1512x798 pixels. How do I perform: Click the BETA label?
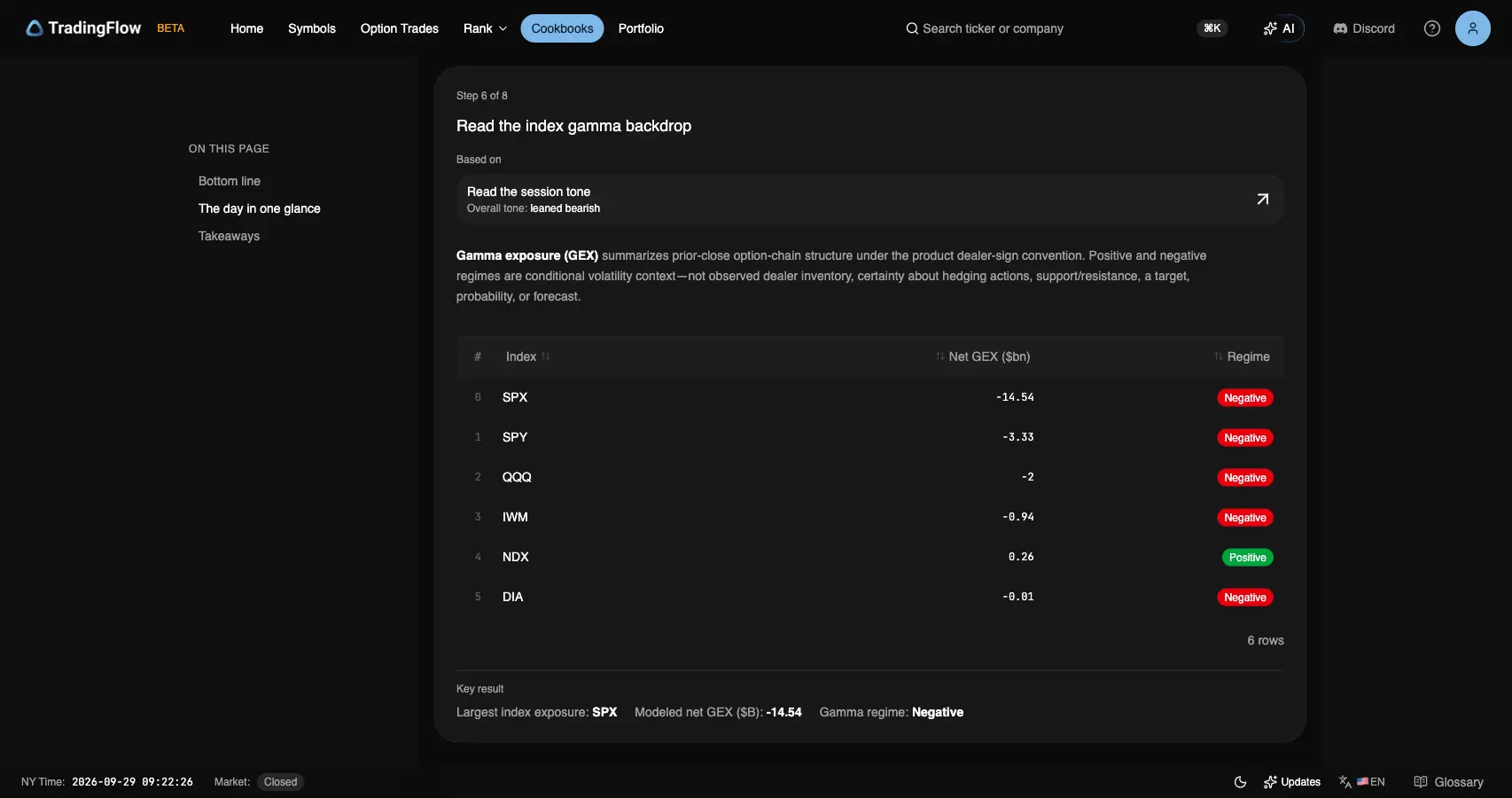171,28
